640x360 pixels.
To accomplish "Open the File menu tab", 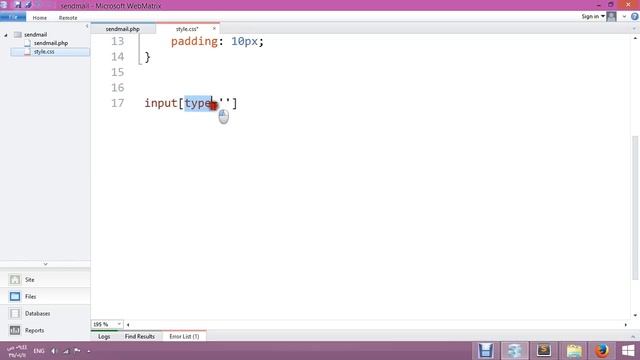I will [13, 17].
